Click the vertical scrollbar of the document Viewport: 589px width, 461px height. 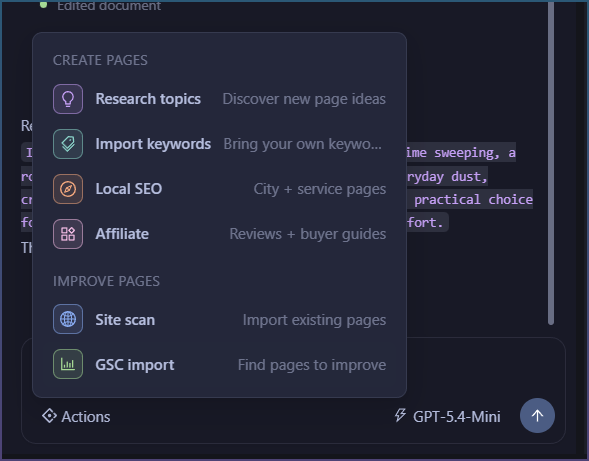coord(551,162)
